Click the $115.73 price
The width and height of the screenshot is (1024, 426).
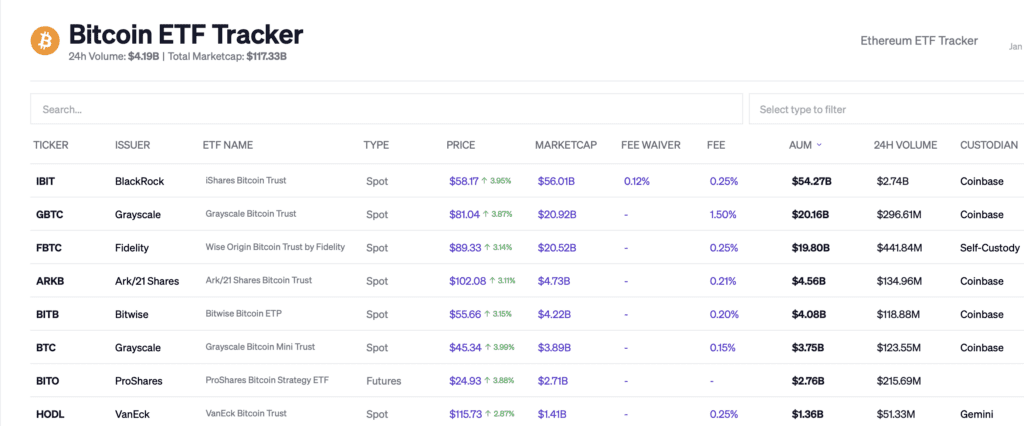coord(467,414)
